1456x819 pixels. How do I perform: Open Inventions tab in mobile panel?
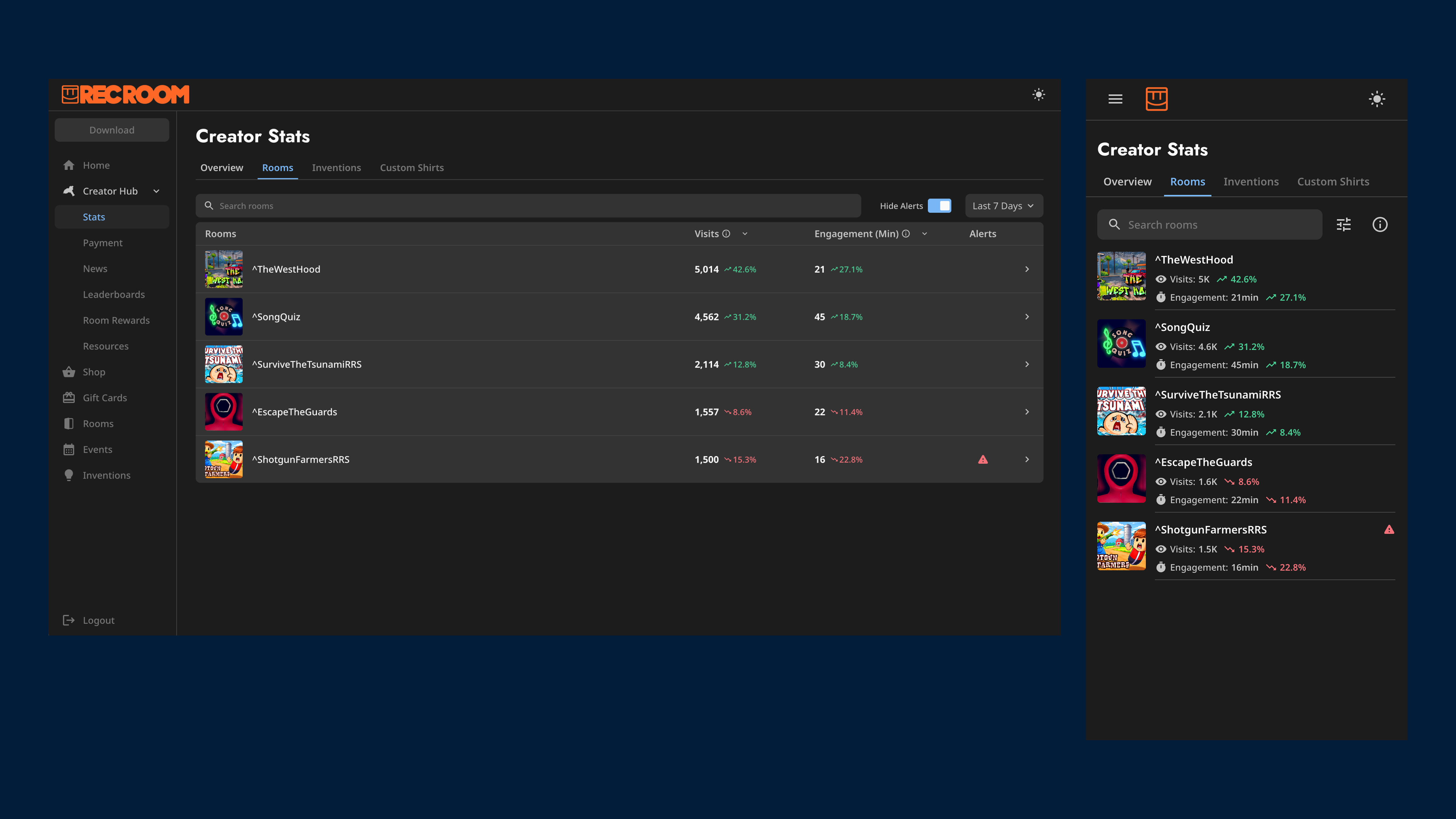click(1251, 181)
